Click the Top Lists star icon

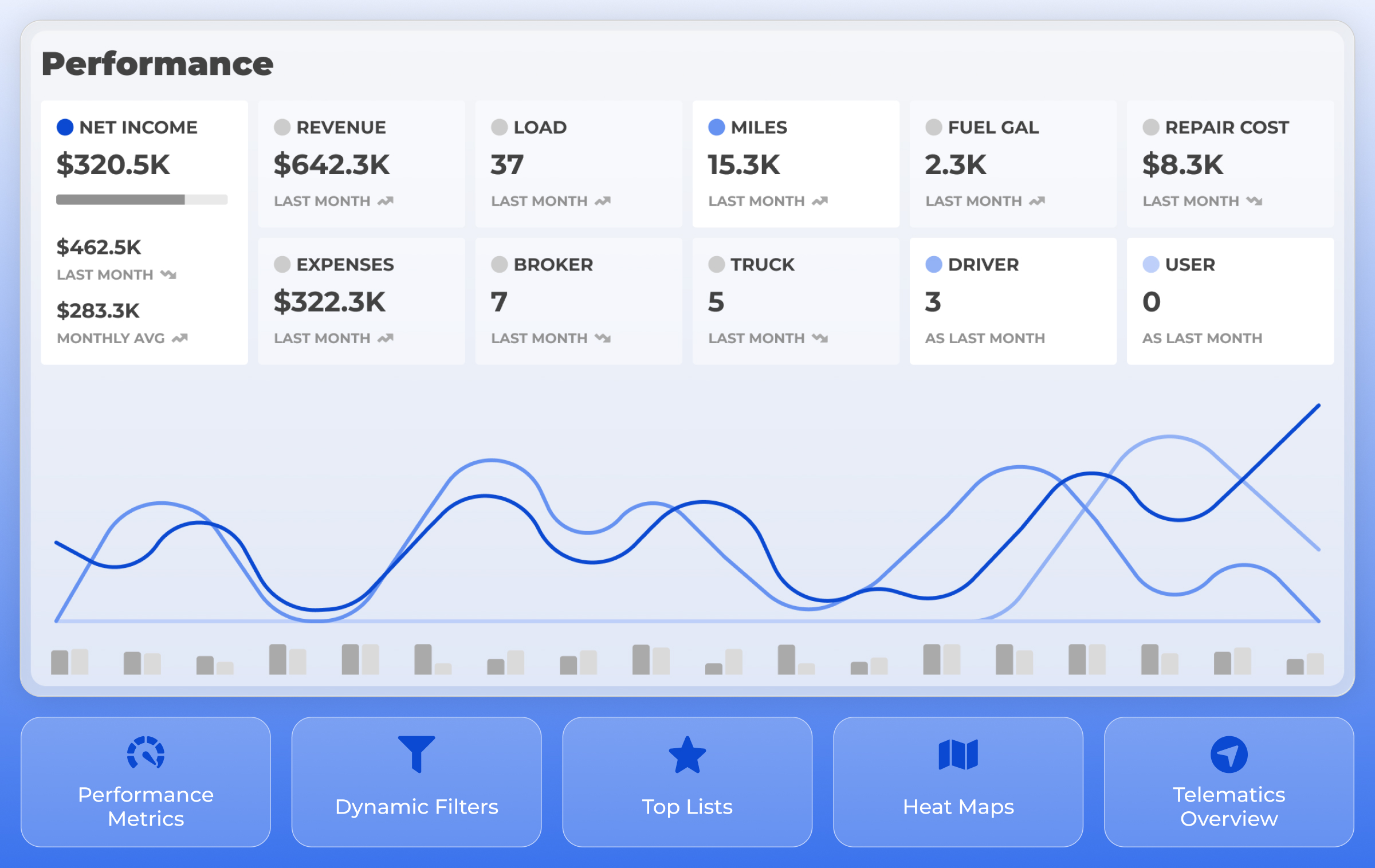pyautogui.click(x=687, y=755)
